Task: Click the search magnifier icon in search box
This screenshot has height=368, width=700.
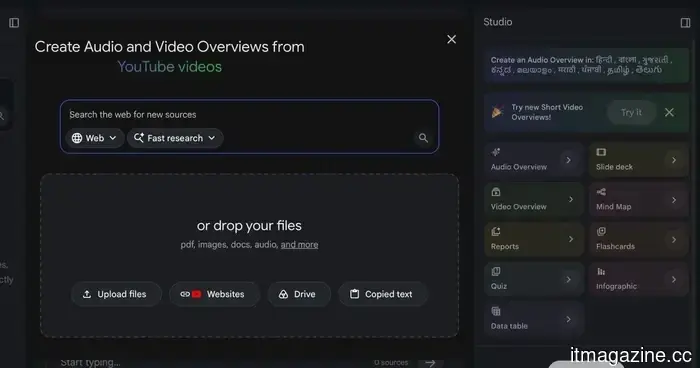Action: pyautogui.click(x=423, y=138)
